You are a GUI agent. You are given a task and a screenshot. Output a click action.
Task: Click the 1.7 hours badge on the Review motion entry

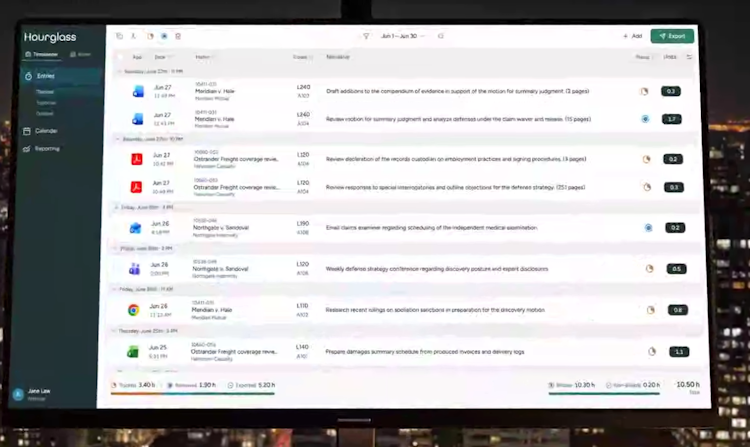click(672, 119)
